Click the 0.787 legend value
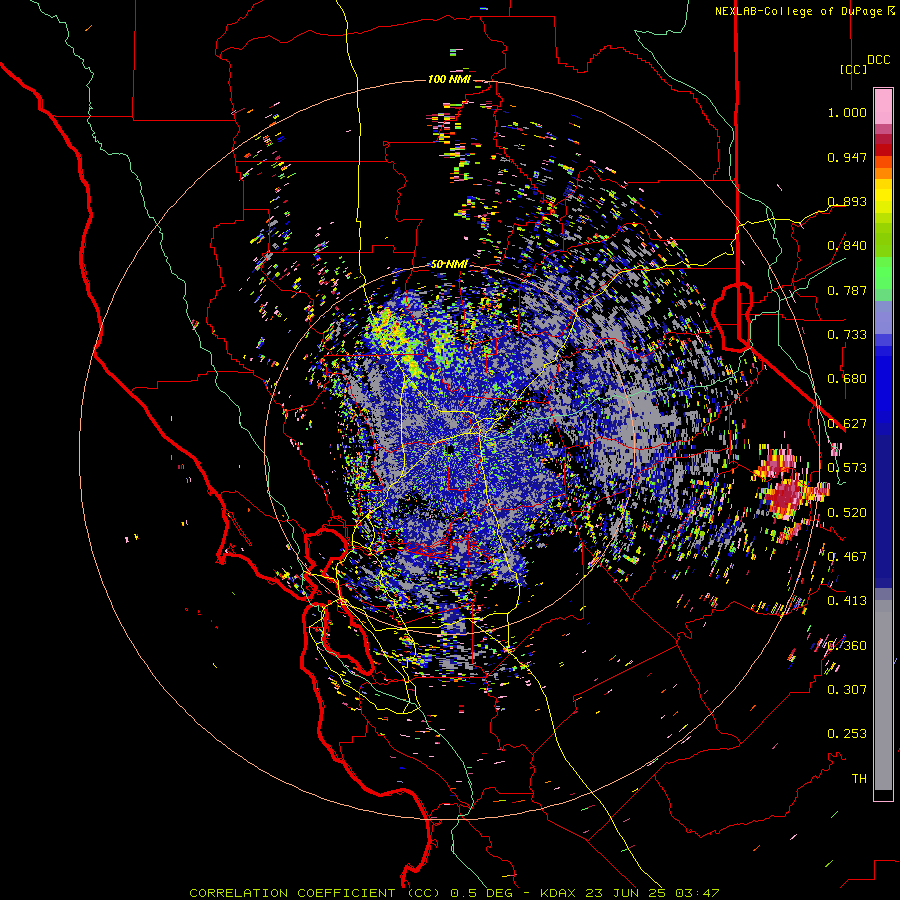 pyautogui.click(x=847, y=290)
